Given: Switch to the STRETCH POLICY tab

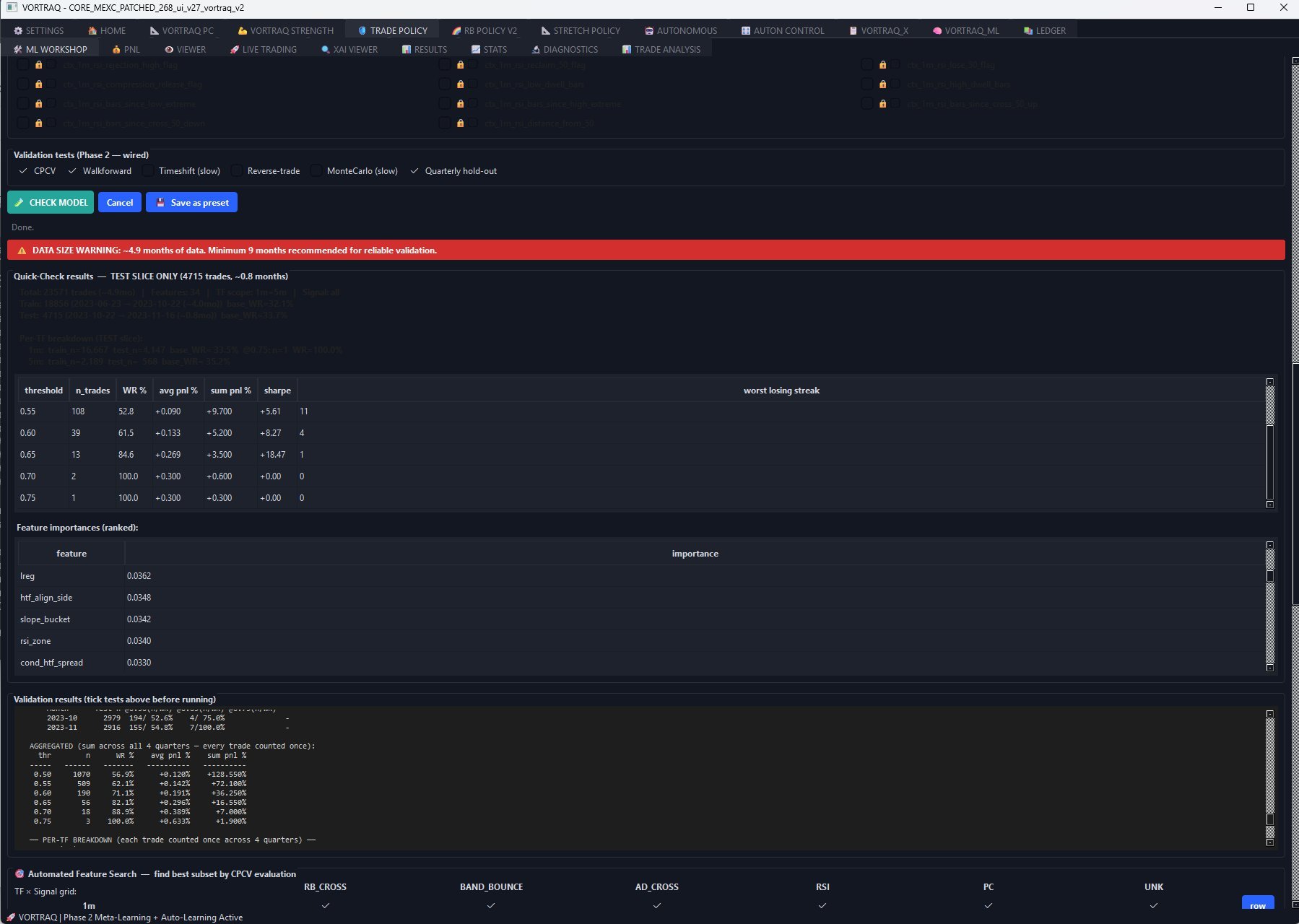Looking at the screenshot, I should tap(581, 30).
